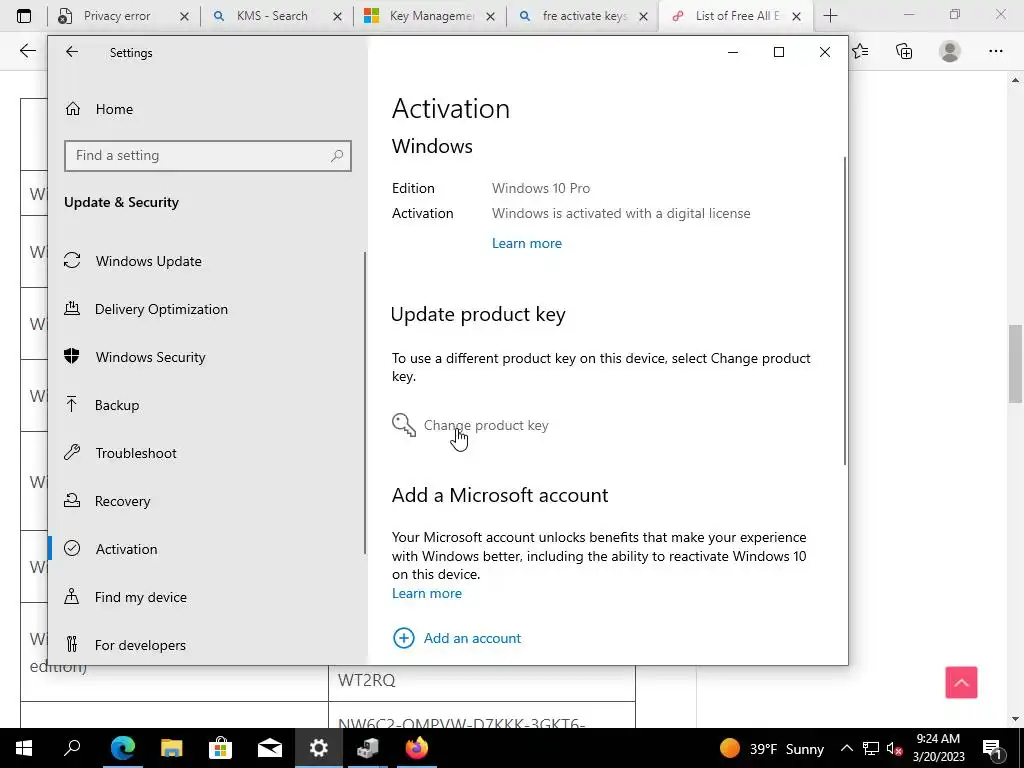Image resolution: width=1024 pixels, height=768 pixels.
Task: Go back using the Settings back arrow
Action: coord(72,52)
